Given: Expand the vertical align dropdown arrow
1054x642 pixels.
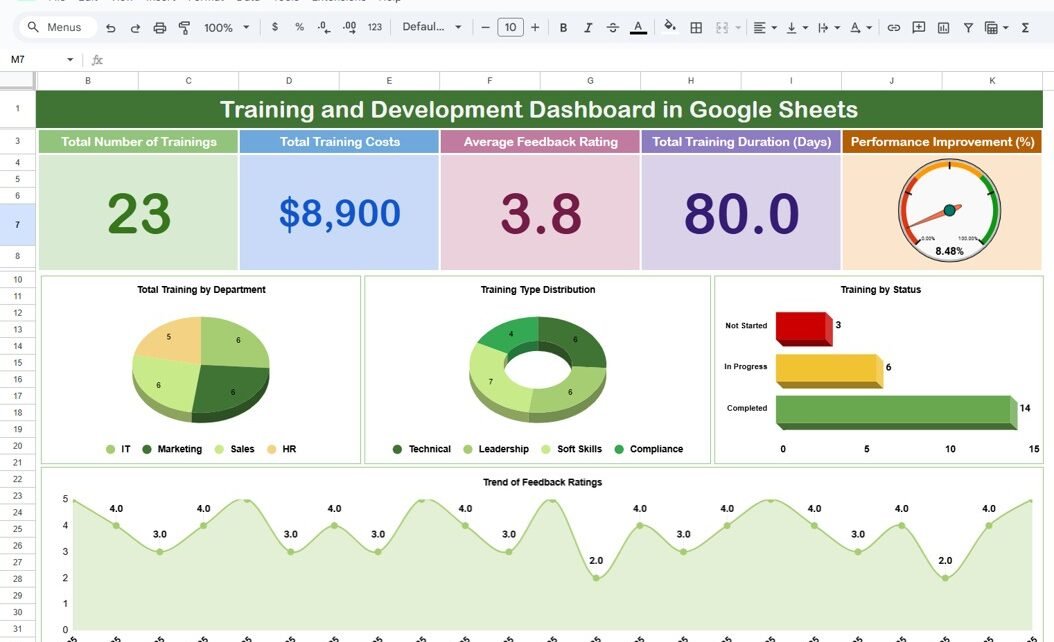Looking at the screenshot, I should pyautogui.click(x=805, y=28).
